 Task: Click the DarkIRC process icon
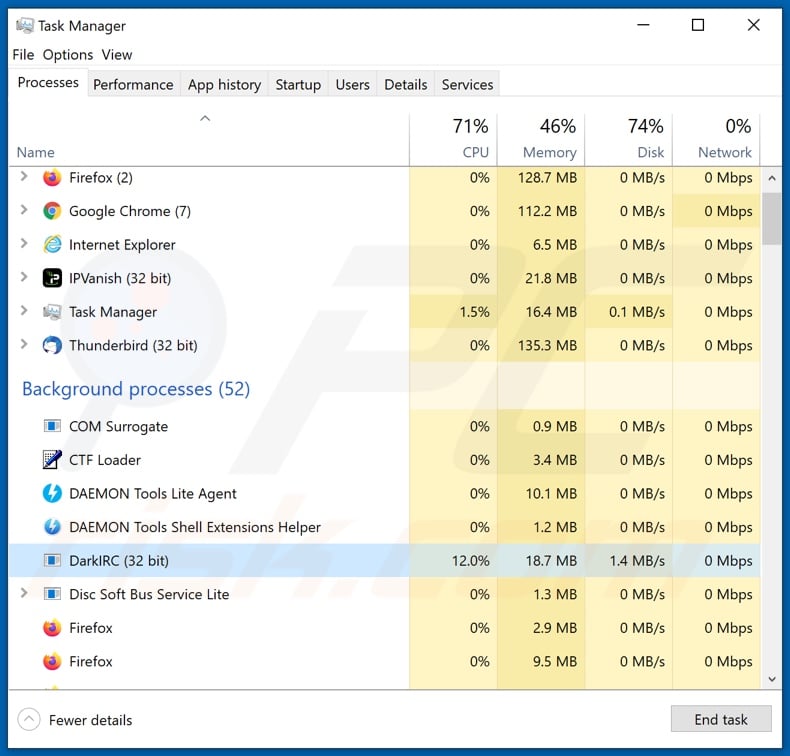click(x=52, y=560)
